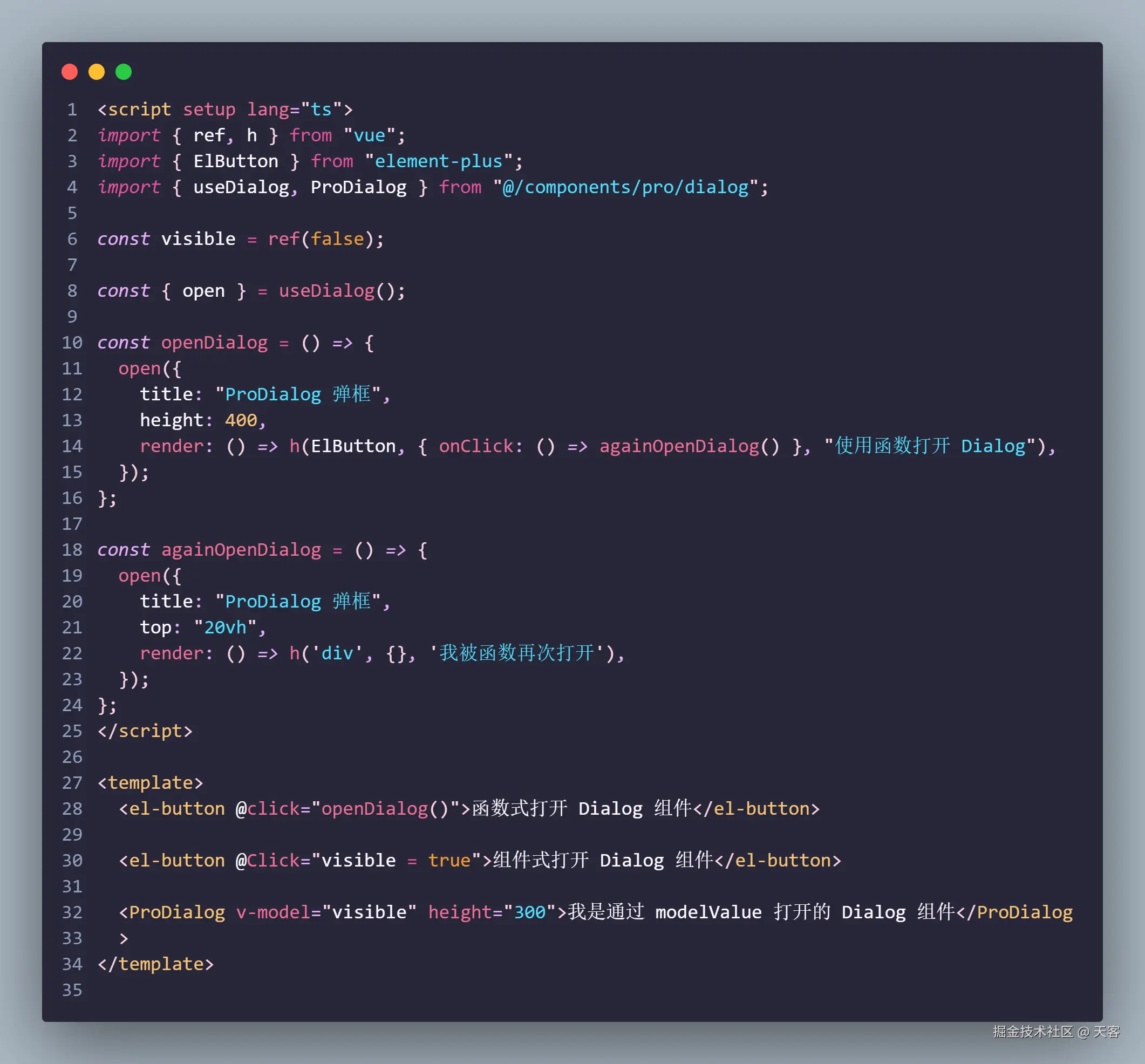Click the true keyword on line 30
The image size is (1145, 1064).
[x=449, y=861]
